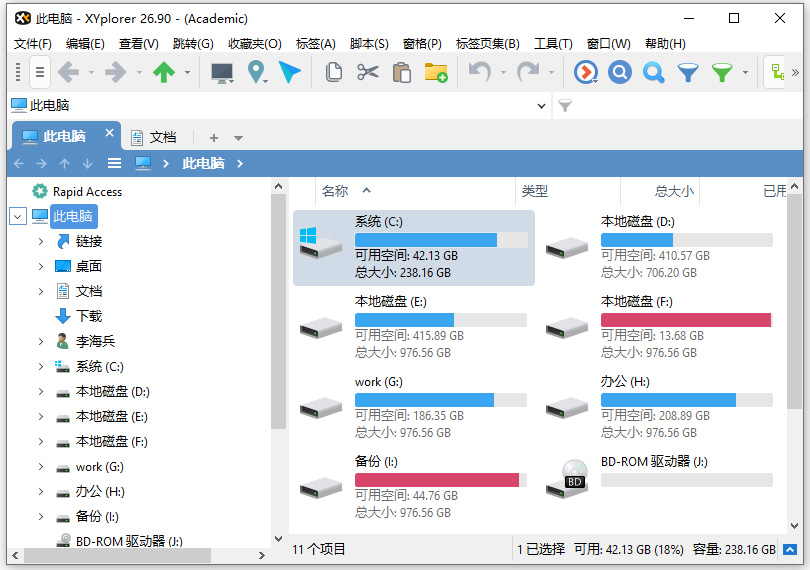
Task: Toggle the address bar filter funnel
Action: click(x=565, y=105)
